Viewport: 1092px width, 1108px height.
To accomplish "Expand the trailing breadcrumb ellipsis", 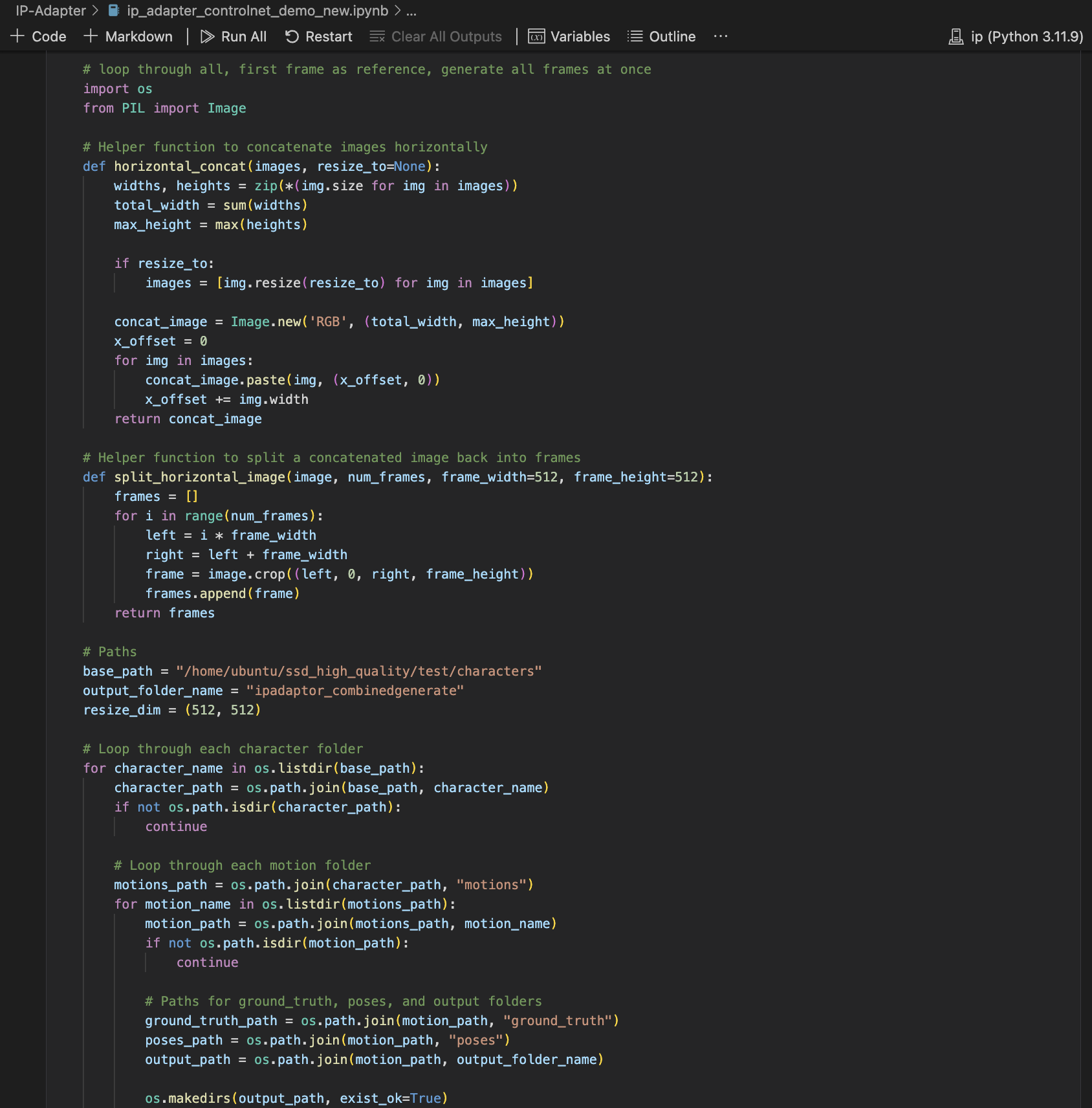I will coord(411,10).
